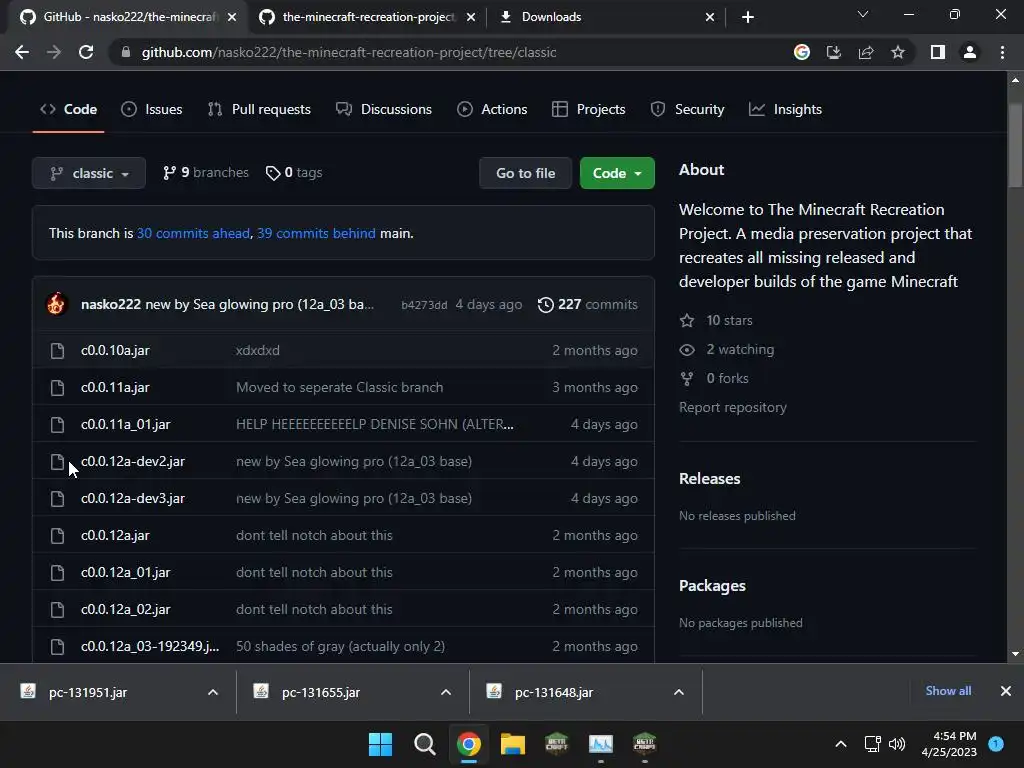
Task: Click the browser forward arrow
Action: coord(54,52)
